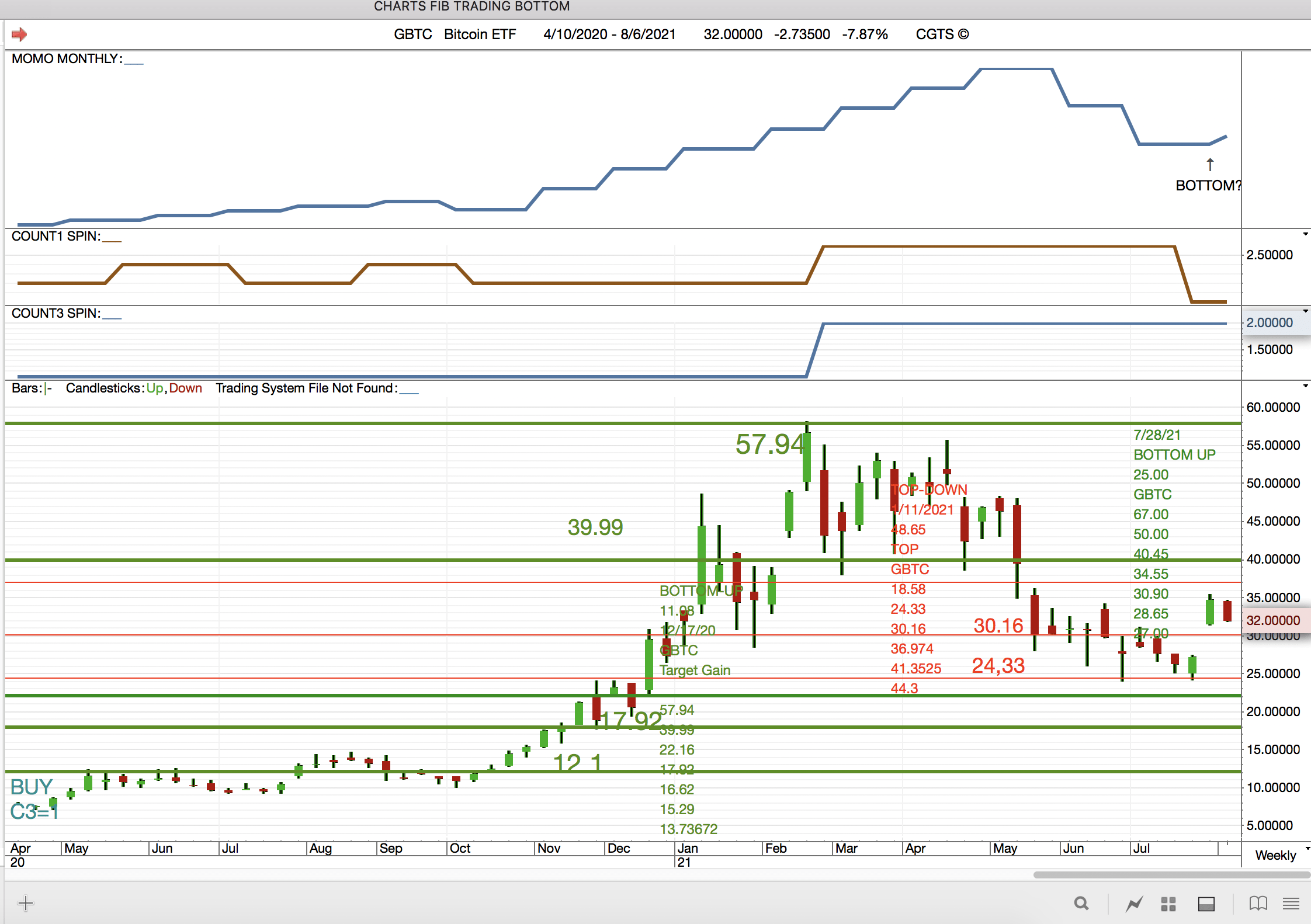The image size is (1311, 924).
Task: Click the zigzag line chart icon
Action: click(x=1134, y=904)
